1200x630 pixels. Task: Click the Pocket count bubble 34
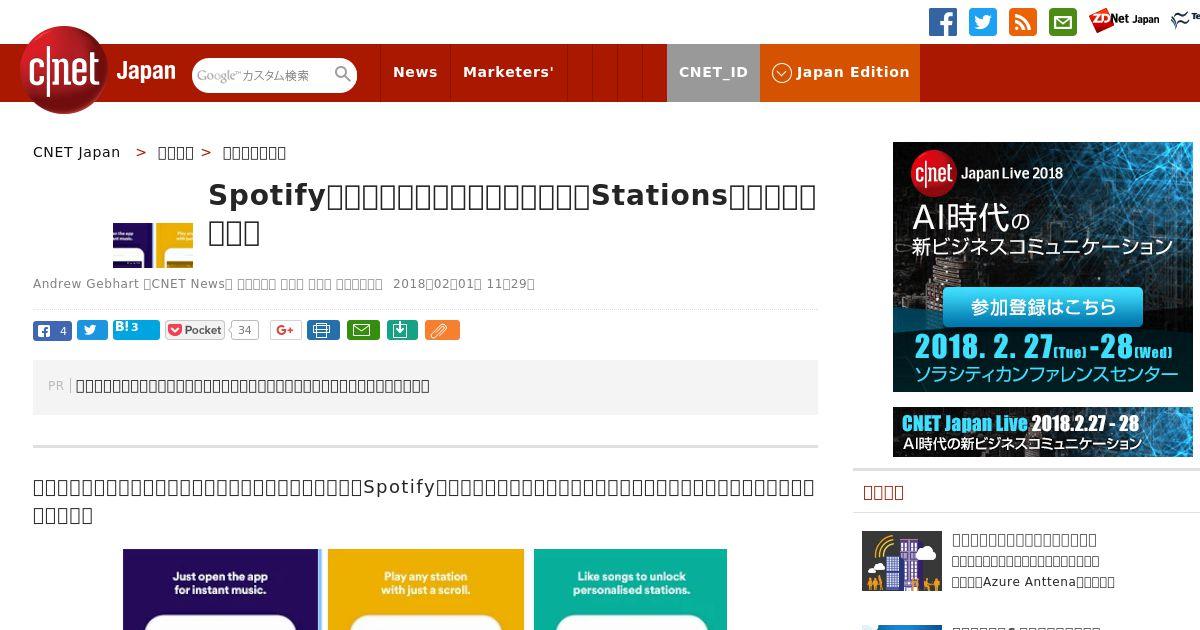[245, 330]
